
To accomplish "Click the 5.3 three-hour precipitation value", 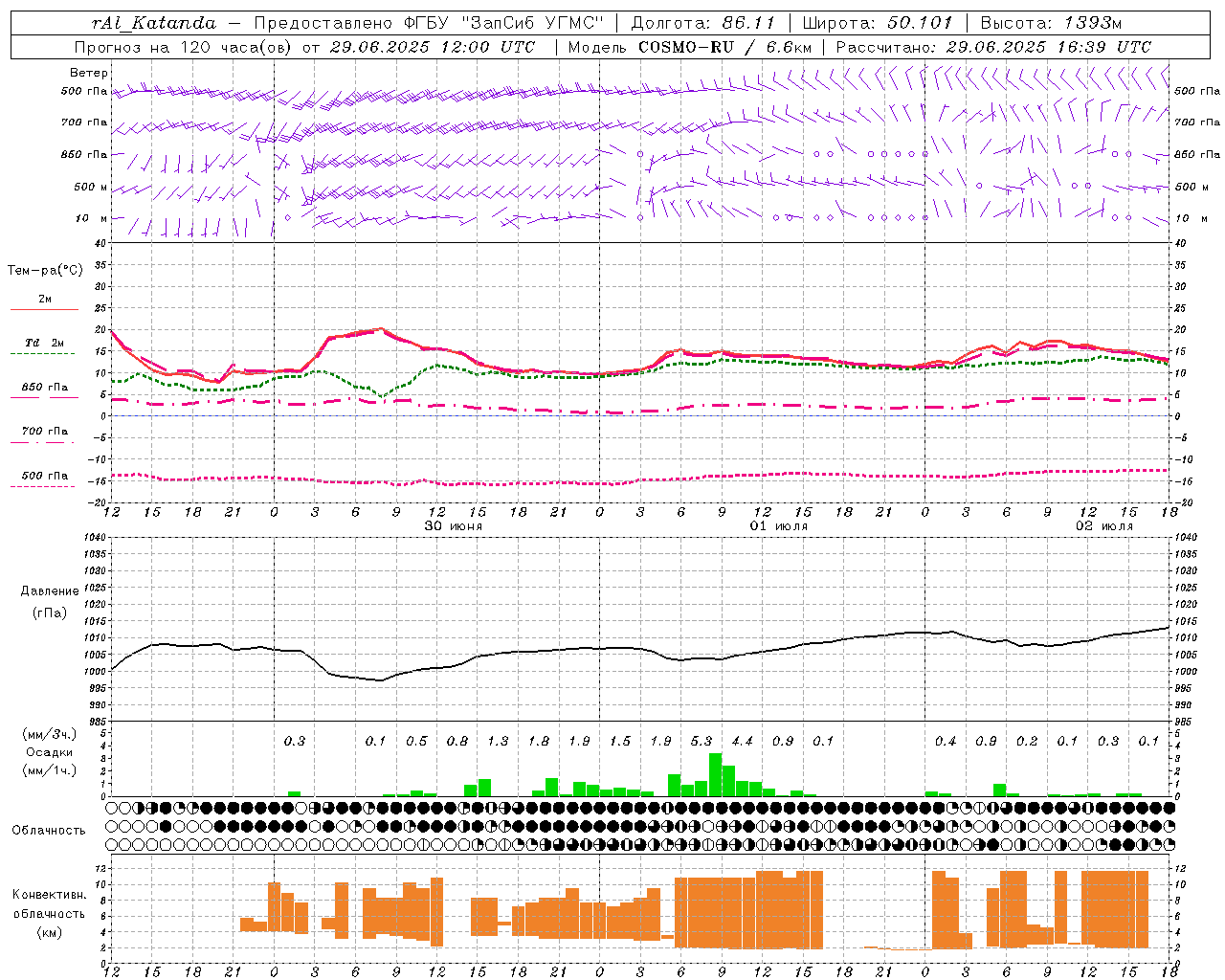I will 702,741.
